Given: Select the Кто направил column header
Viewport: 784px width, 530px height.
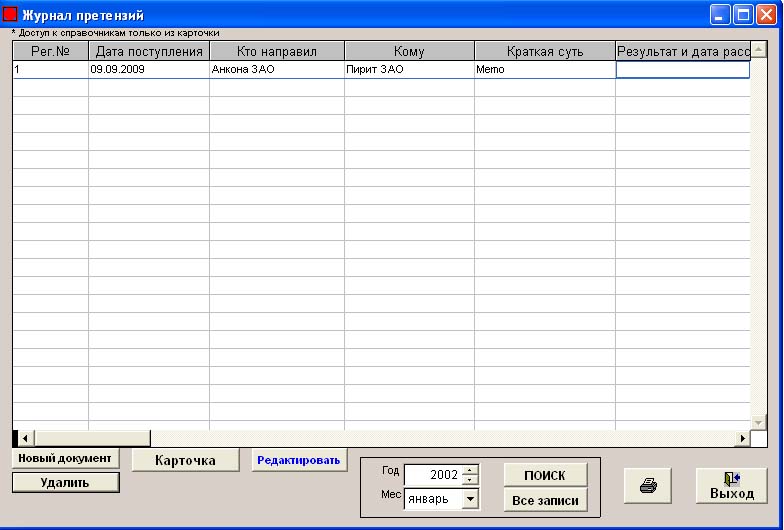Looking at the screenshot, I should pos(277,51).
